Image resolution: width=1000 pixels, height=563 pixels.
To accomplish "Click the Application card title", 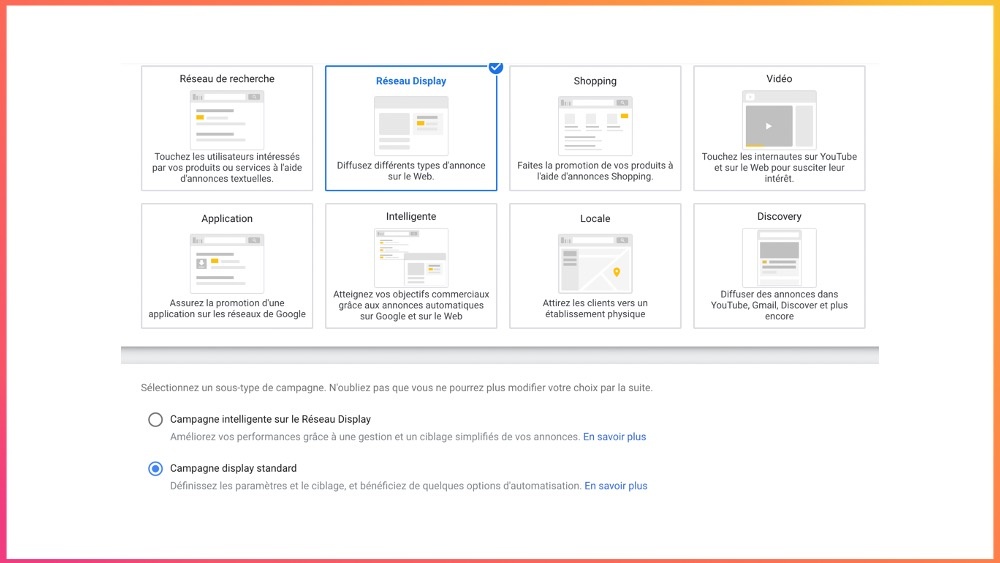I will click(x=227, y=219).
